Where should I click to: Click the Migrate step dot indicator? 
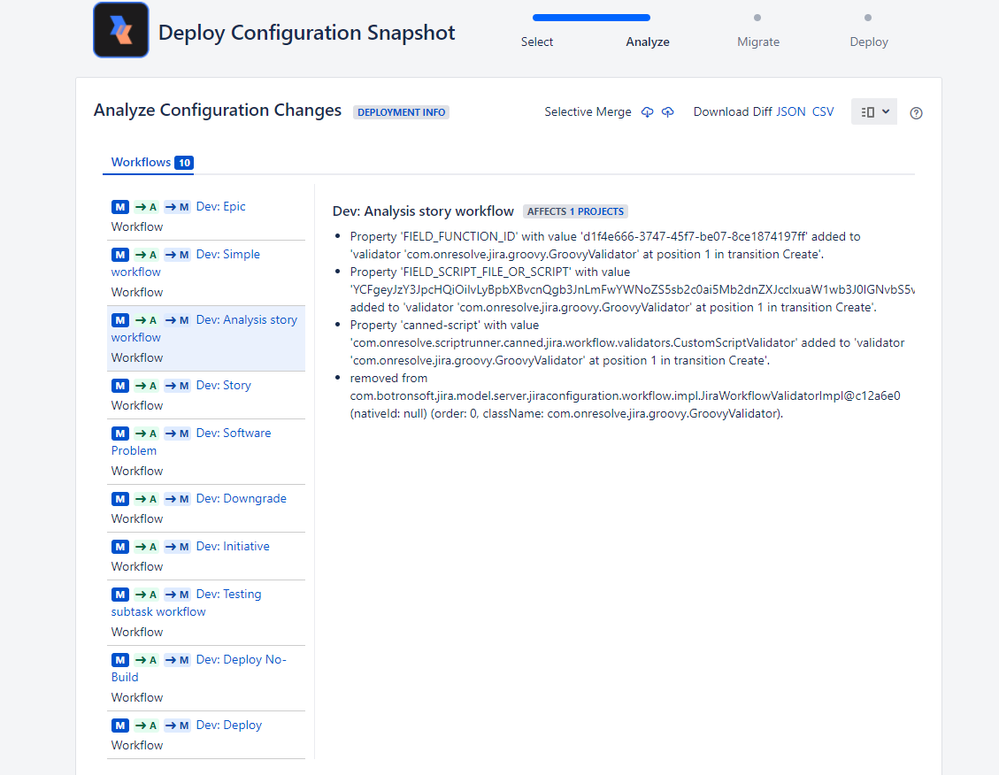(757, 17)
